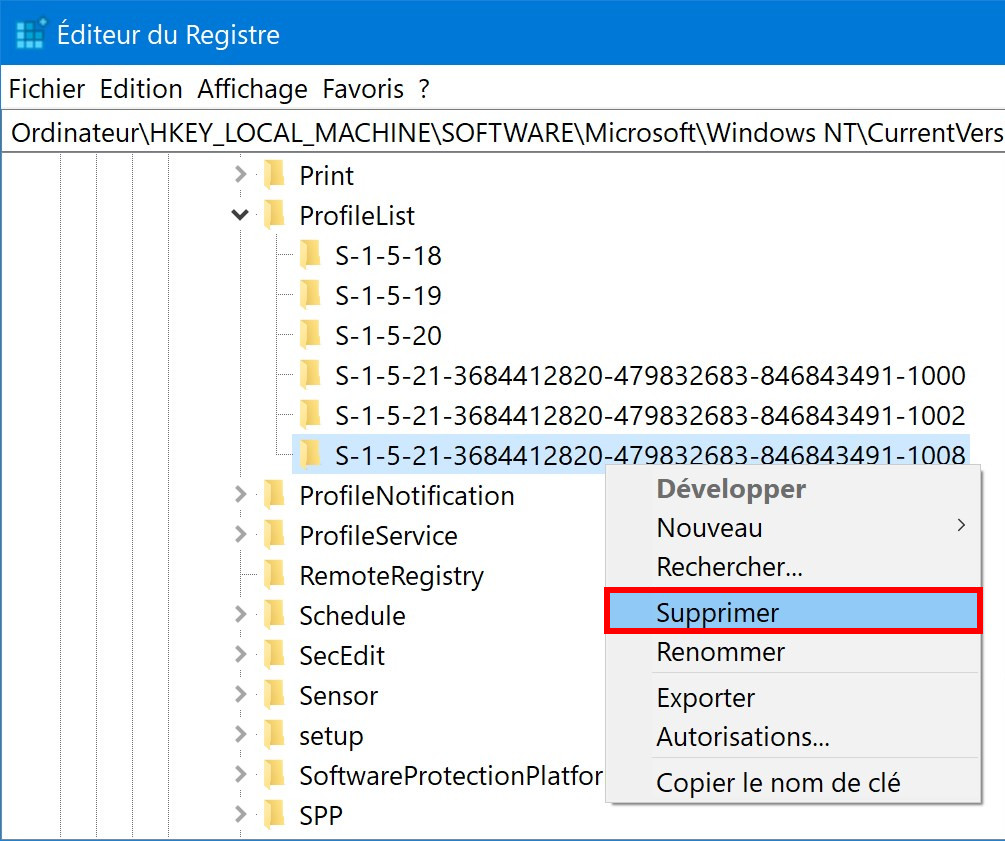Viewport: 1005px width, 841px height.
Task: Collapse the ProfileList key
Action: tap(240, 215)
